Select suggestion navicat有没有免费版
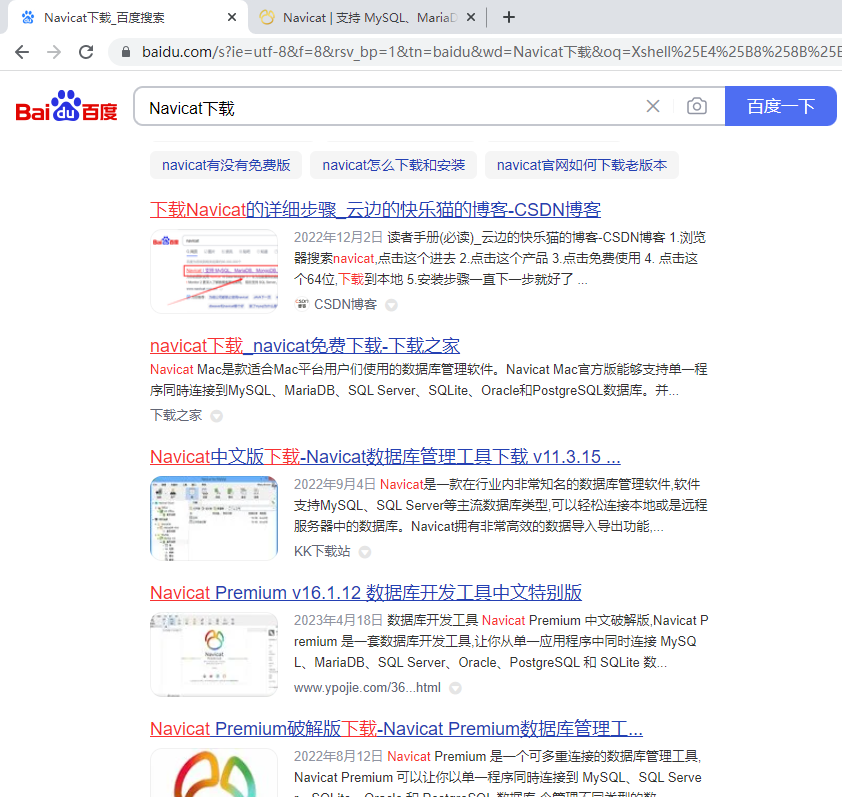The width and height of the screenshot is (842, 797). pyautogui.click(x=226, y=165)
